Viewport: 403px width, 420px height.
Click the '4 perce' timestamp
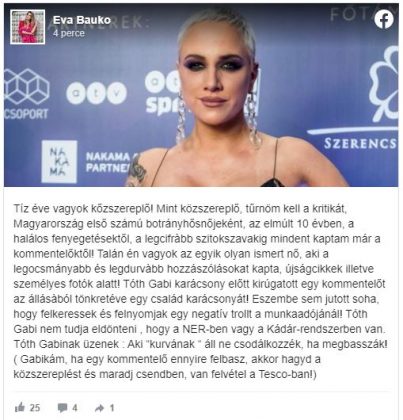pyautogui.click(x=69, y=33)
